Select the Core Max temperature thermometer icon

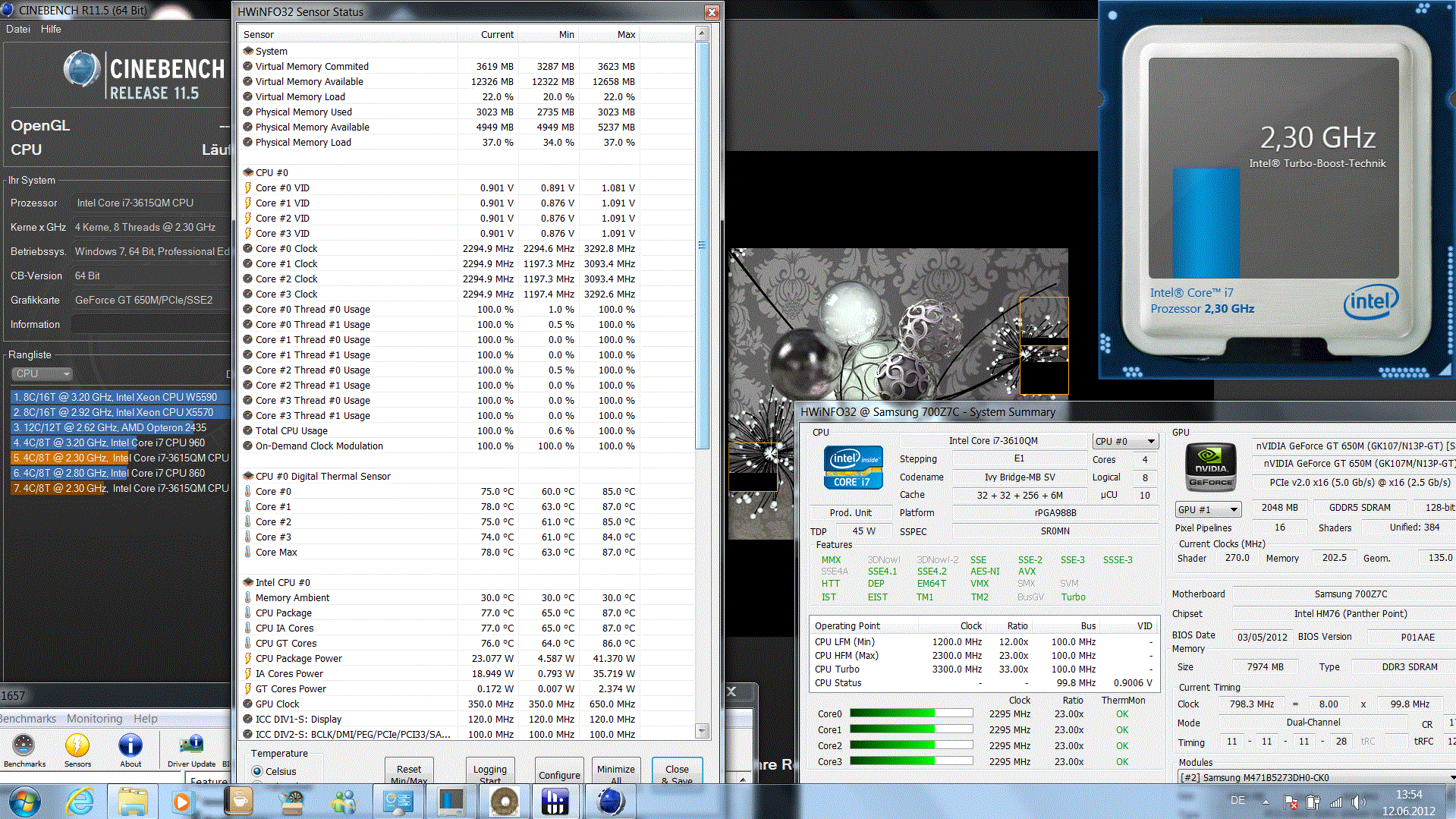point(247,552)
